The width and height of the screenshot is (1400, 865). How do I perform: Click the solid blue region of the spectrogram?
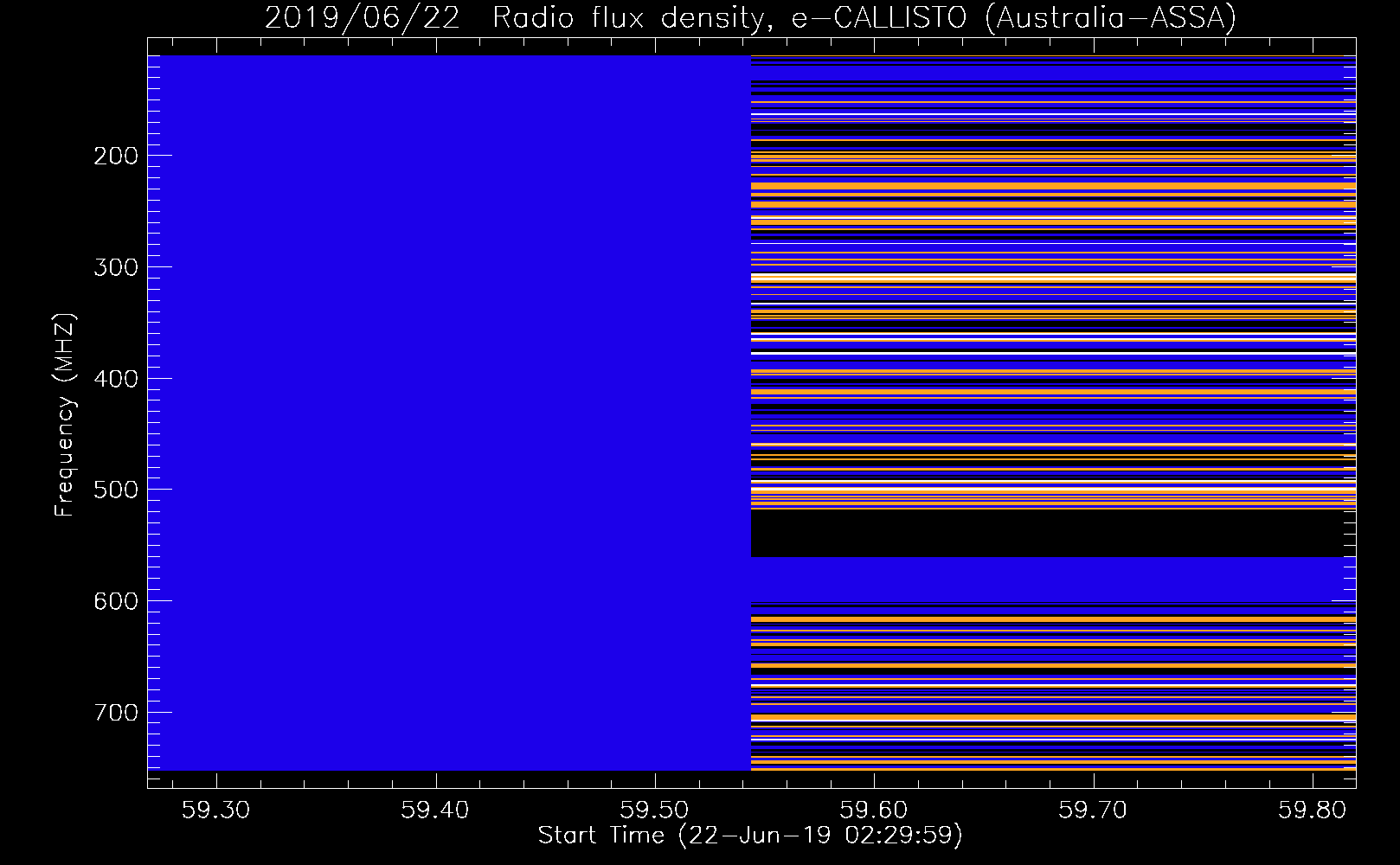click(x=449, y=413)
